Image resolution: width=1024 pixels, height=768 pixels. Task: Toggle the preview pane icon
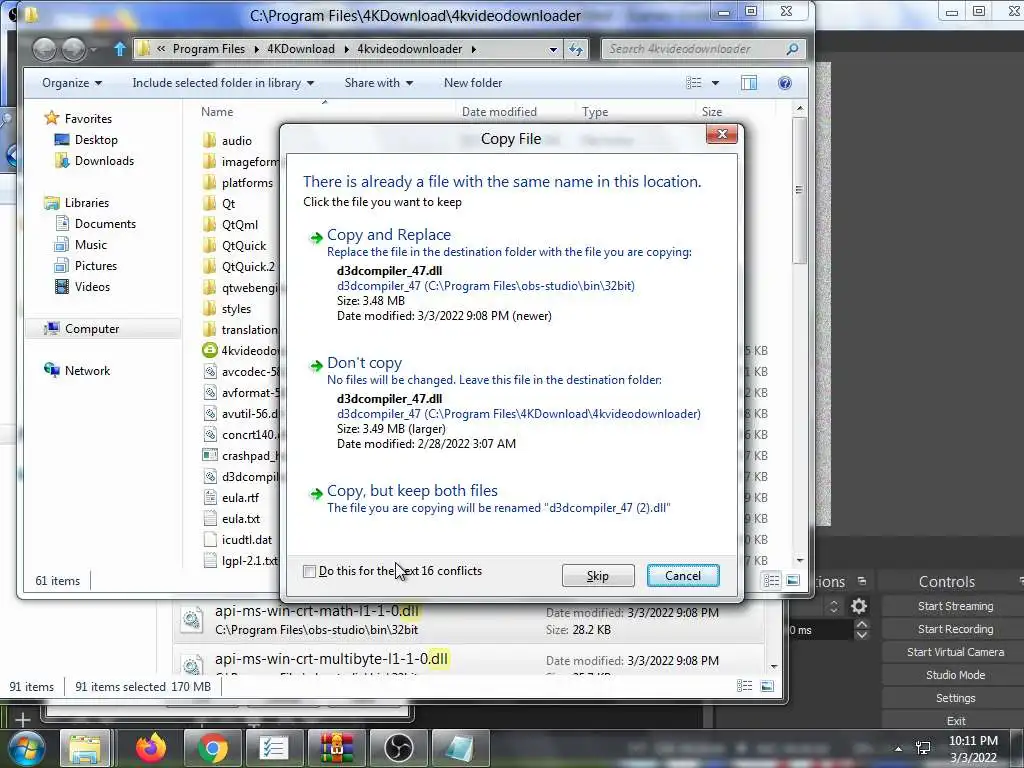click(x=749, y=83)
